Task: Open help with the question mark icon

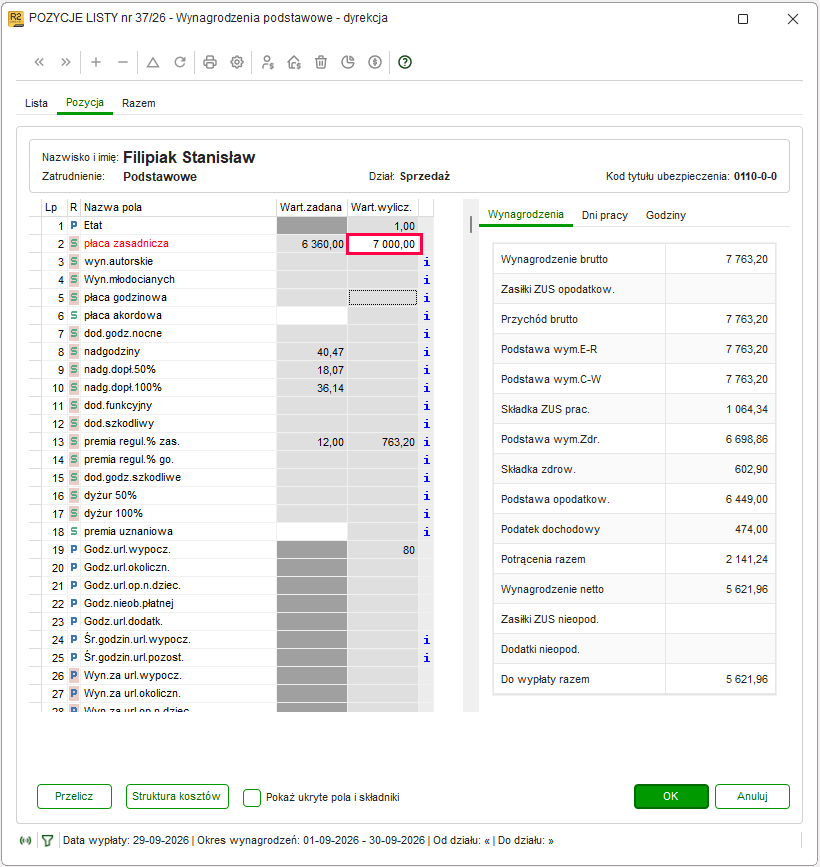Action: tap(405, 62)
